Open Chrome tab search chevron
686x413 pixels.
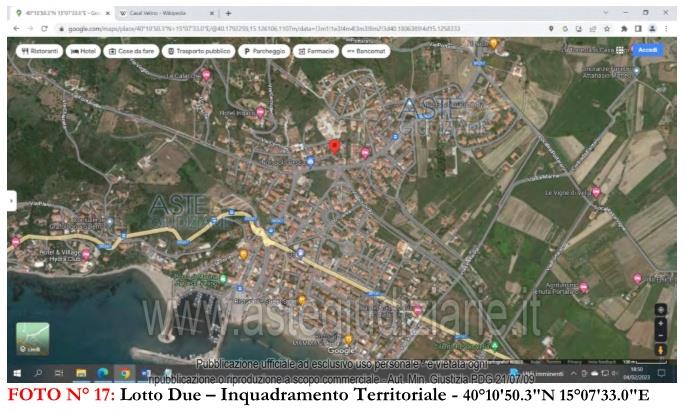606,13
